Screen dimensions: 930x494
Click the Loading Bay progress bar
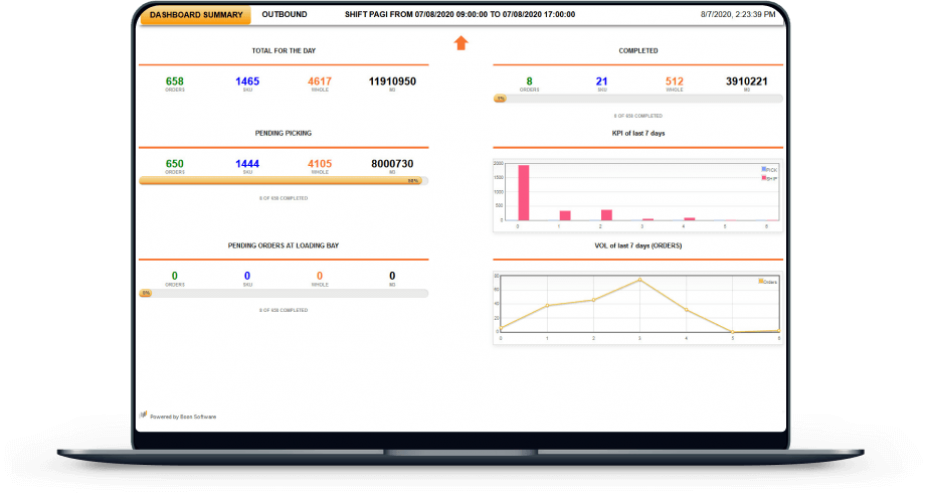[x=284, y=293]
